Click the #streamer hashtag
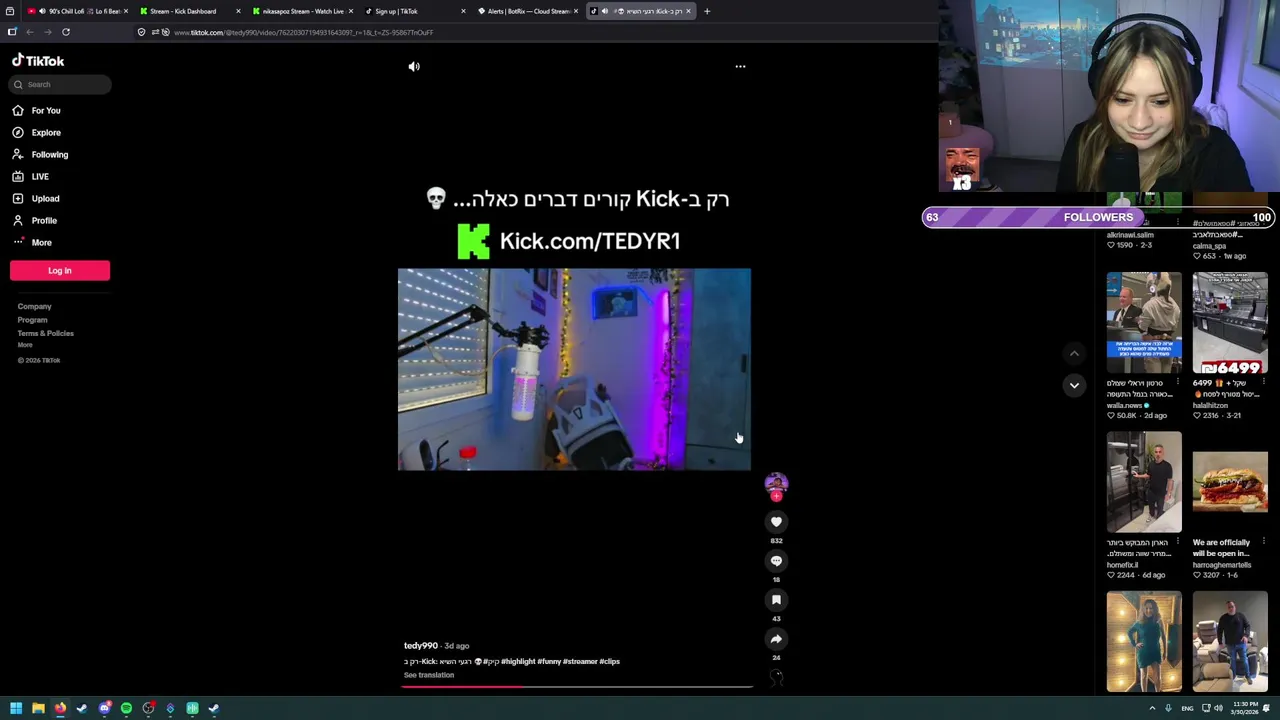 tap(580, 661)
